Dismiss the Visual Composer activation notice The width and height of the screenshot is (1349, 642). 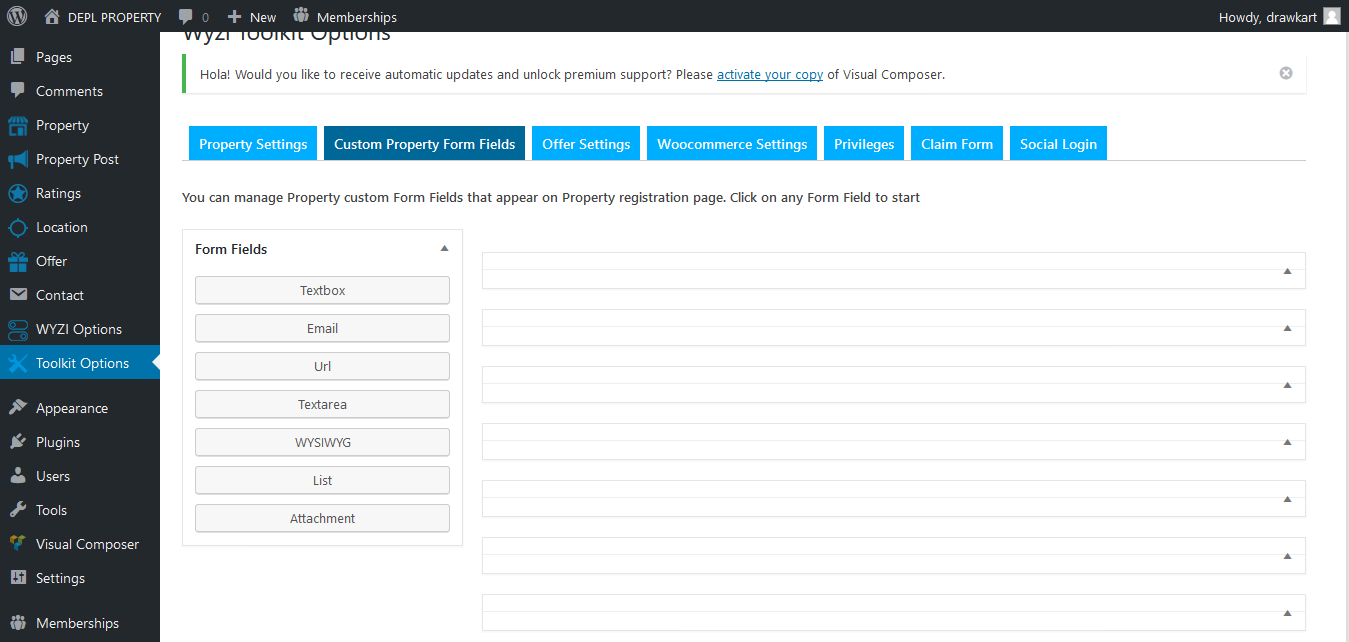coord(1285,72)
